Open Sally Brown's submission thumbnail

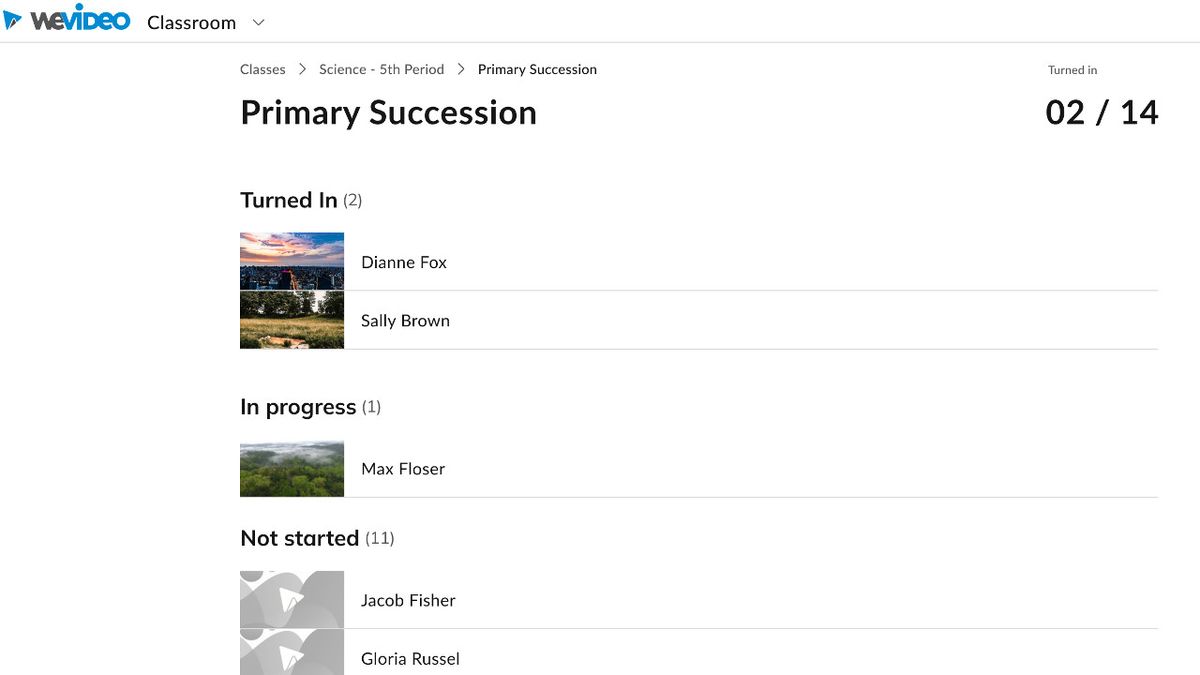[x=291, y=320]
